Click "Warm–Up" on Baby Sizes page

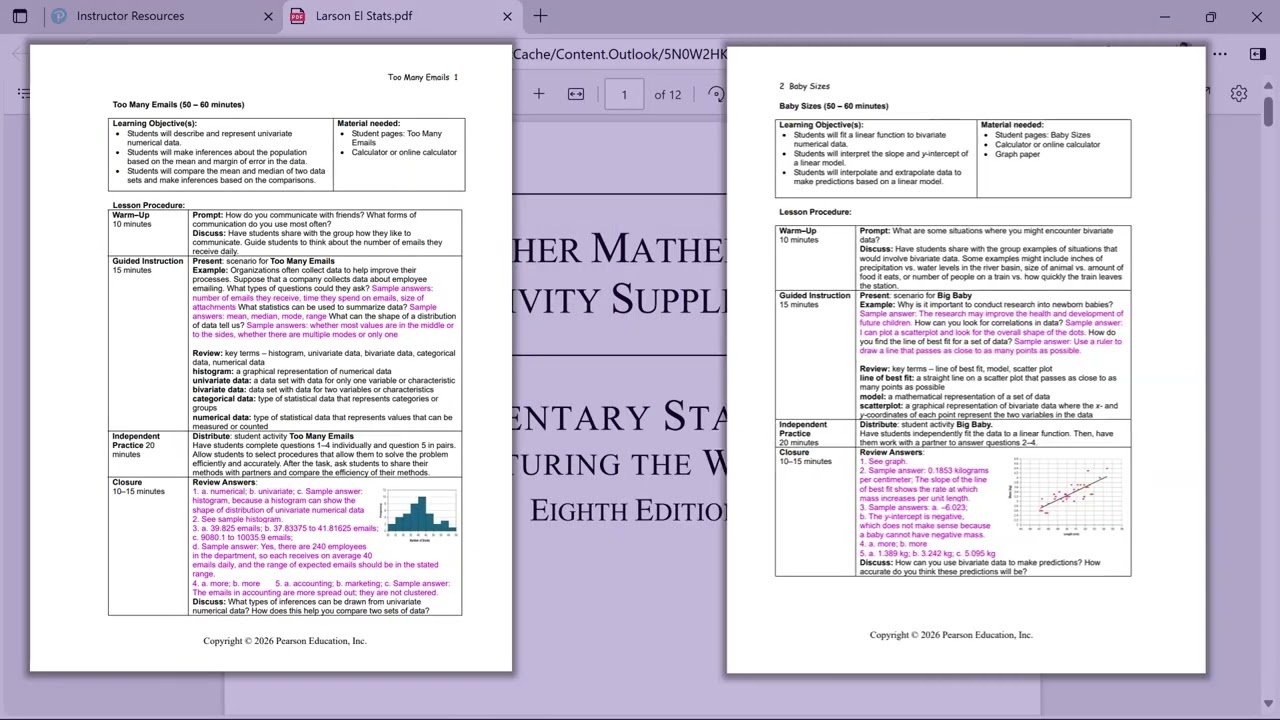point(798,231)
